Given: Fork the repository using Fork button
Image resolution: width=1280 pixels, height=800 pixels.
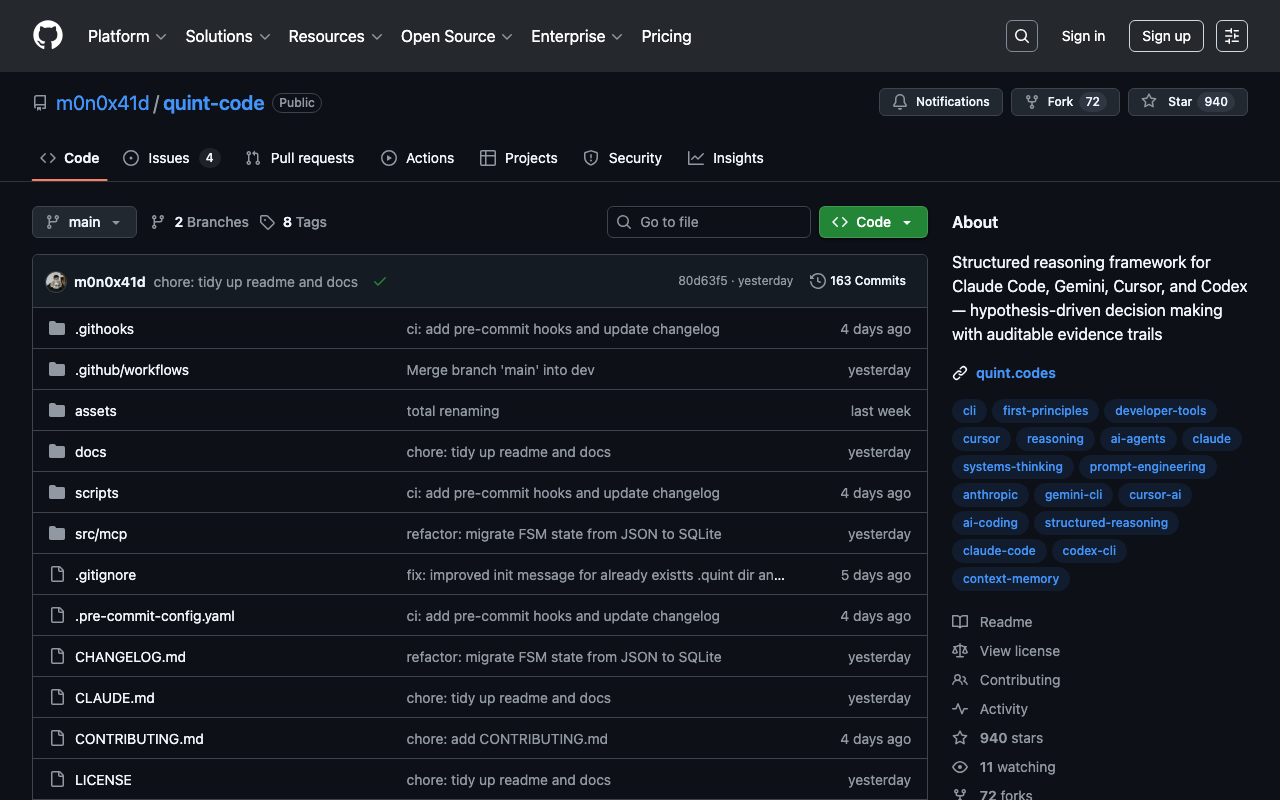Looking at the screenshot, I should pos(1059,102).
